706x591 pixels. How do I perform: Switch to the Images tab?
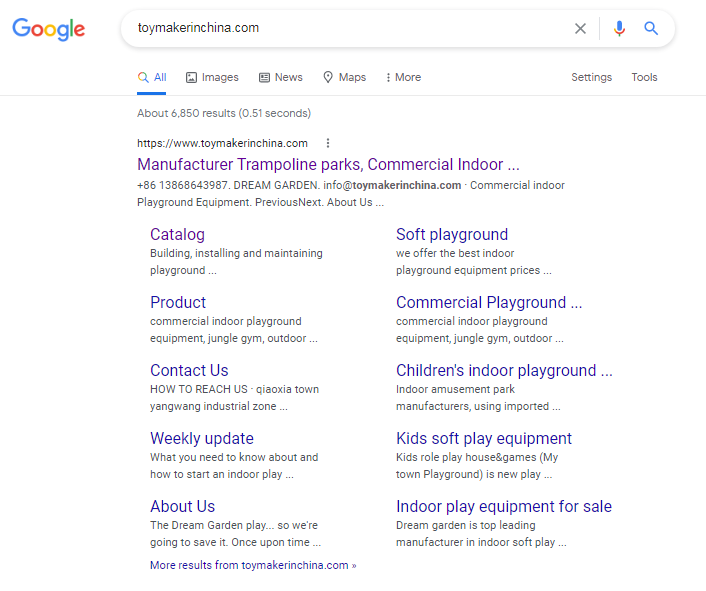(212, 77)
